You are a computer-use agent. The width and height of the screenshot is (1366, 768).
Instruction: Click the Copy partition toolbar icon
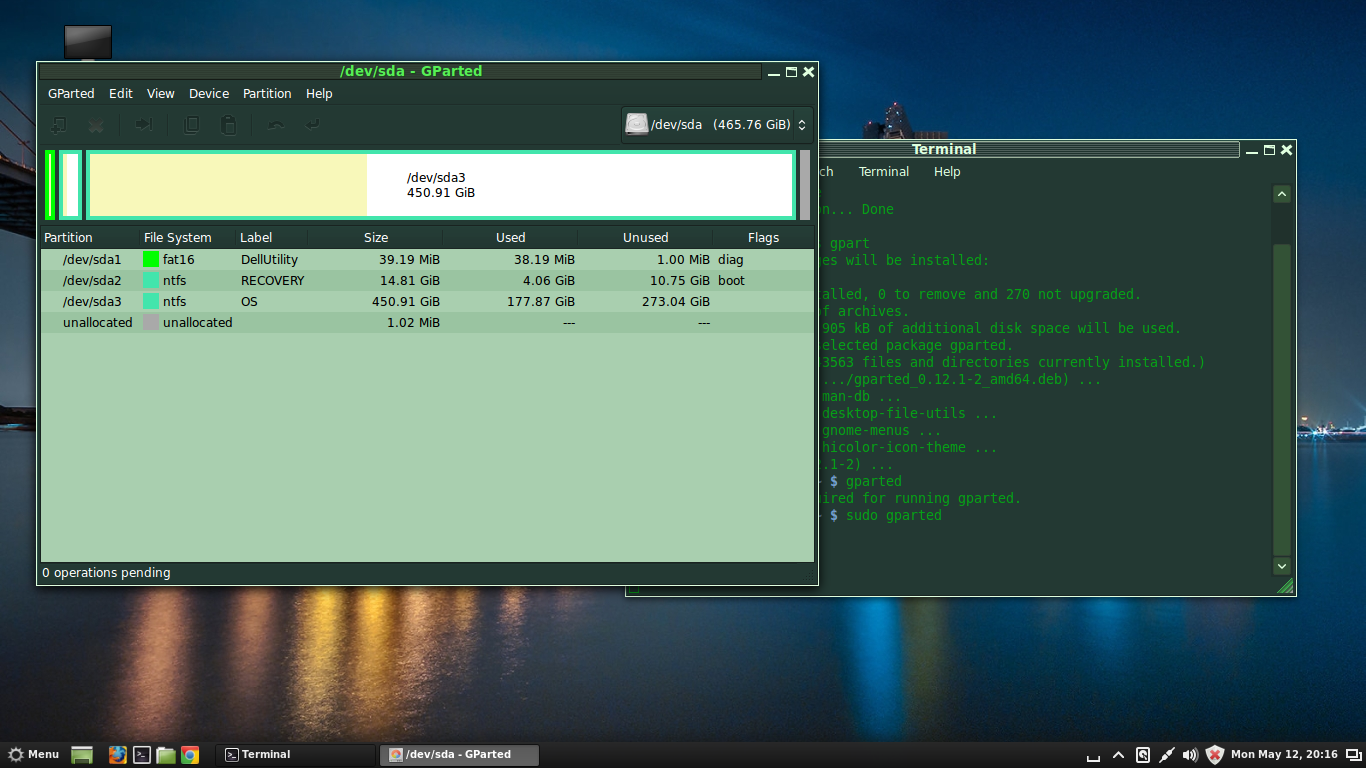(191, 125)
